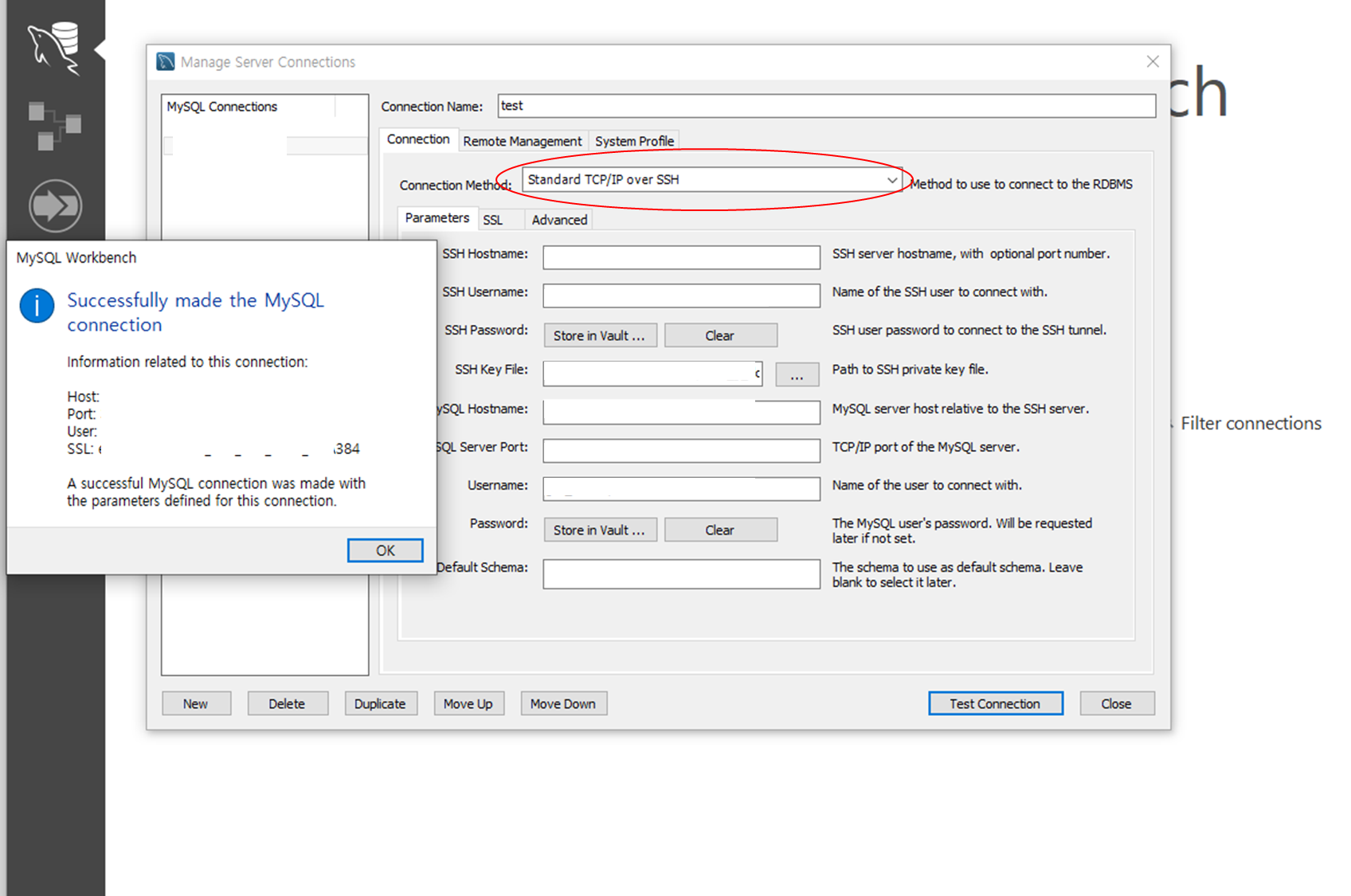Image resolution: width=1351 pixels, height=896 pixels.
Task: Browse for the SSH key file
Action: click(x=797, y=374)
